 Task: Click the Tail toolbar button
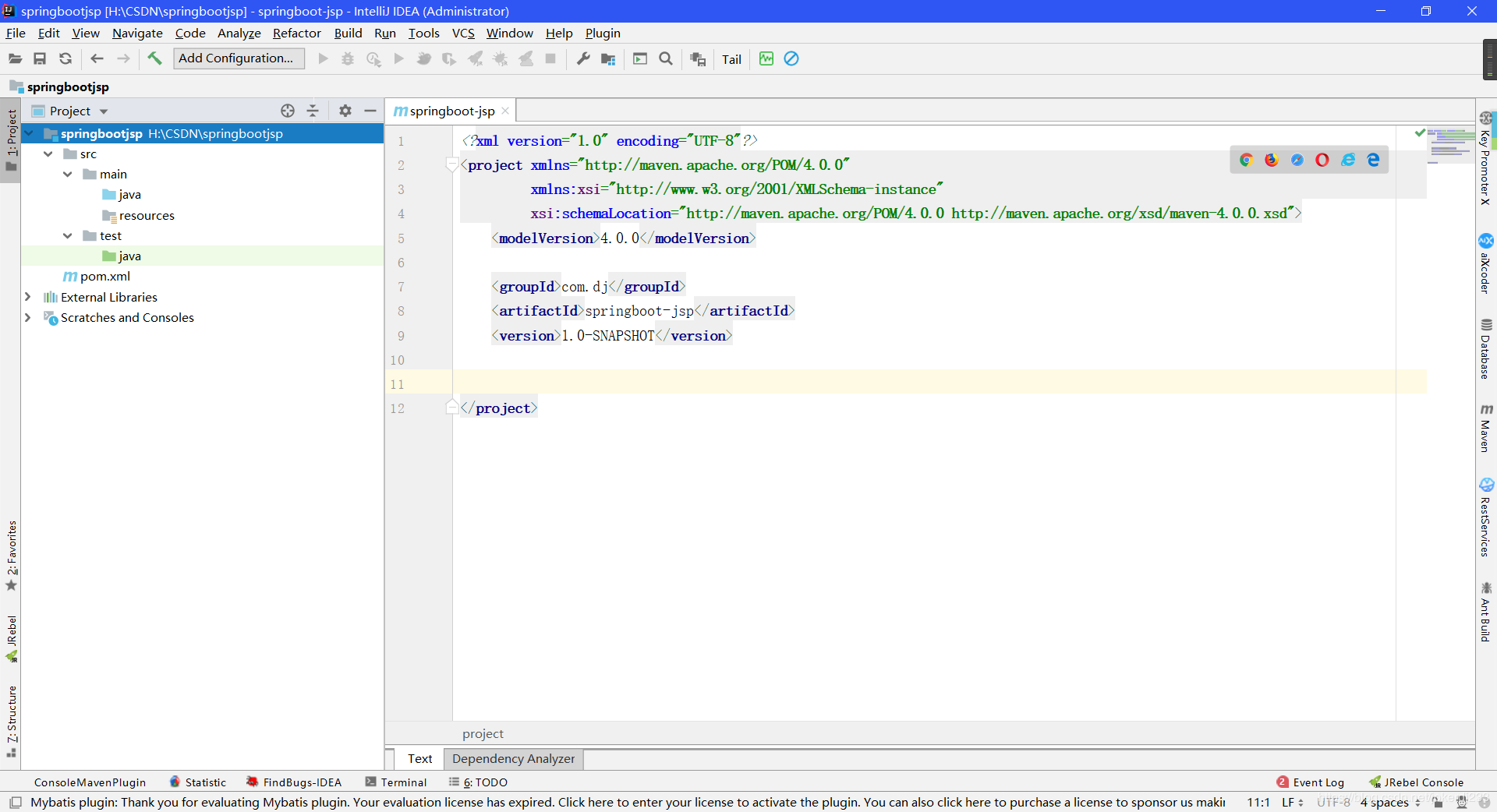coord(731,59)
